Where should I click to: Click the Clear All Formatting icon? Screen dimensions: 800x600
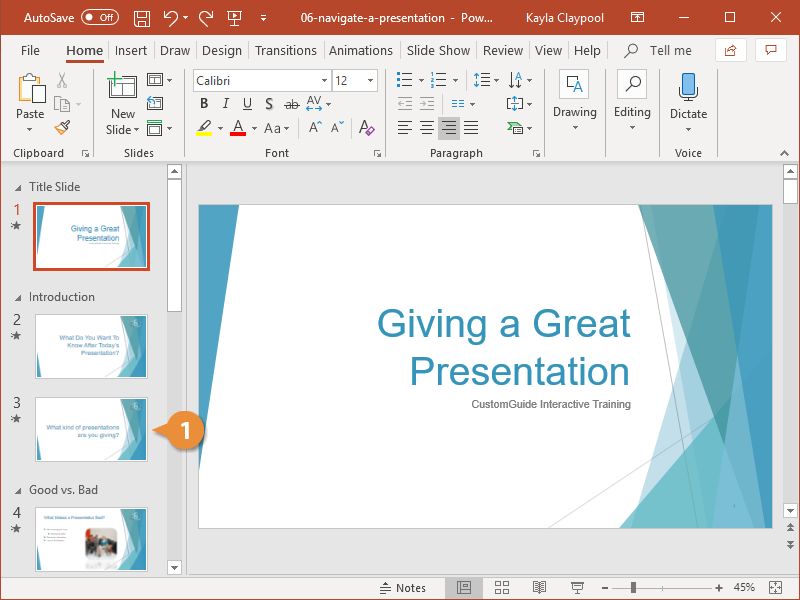[366, 127]
